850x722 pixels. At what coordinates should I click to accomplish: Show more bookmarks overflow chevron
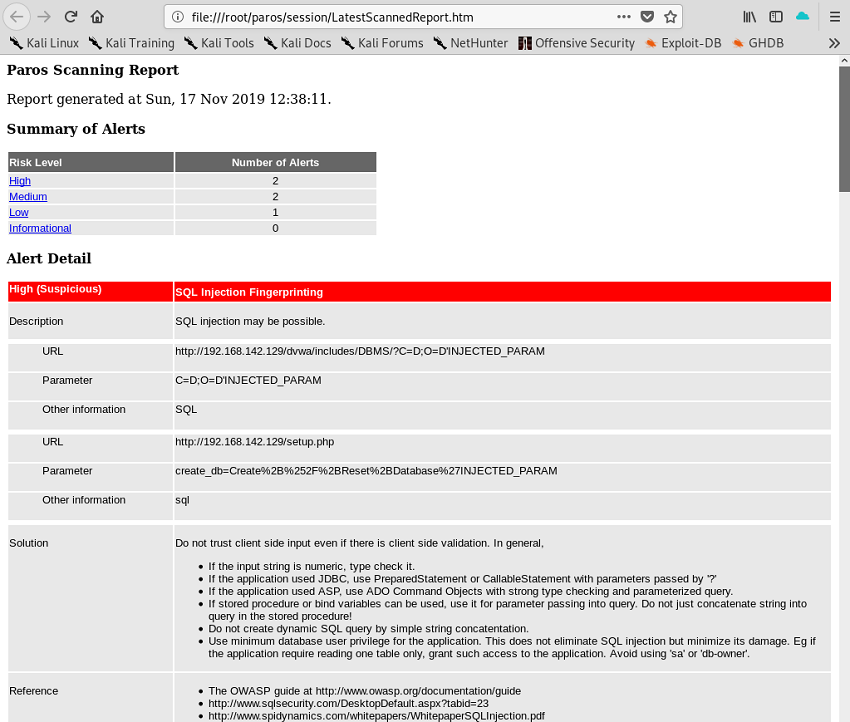(834, 43)
